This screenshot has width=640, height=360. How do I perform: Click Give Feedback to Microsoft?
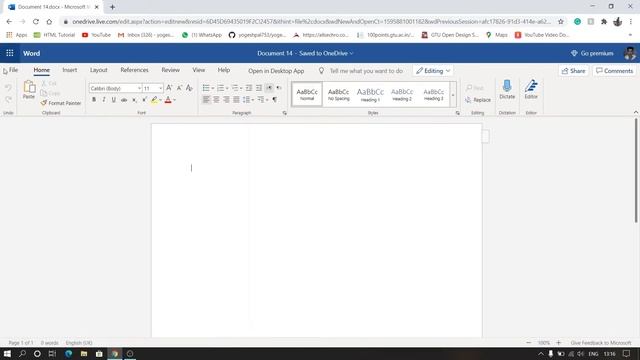601,343
